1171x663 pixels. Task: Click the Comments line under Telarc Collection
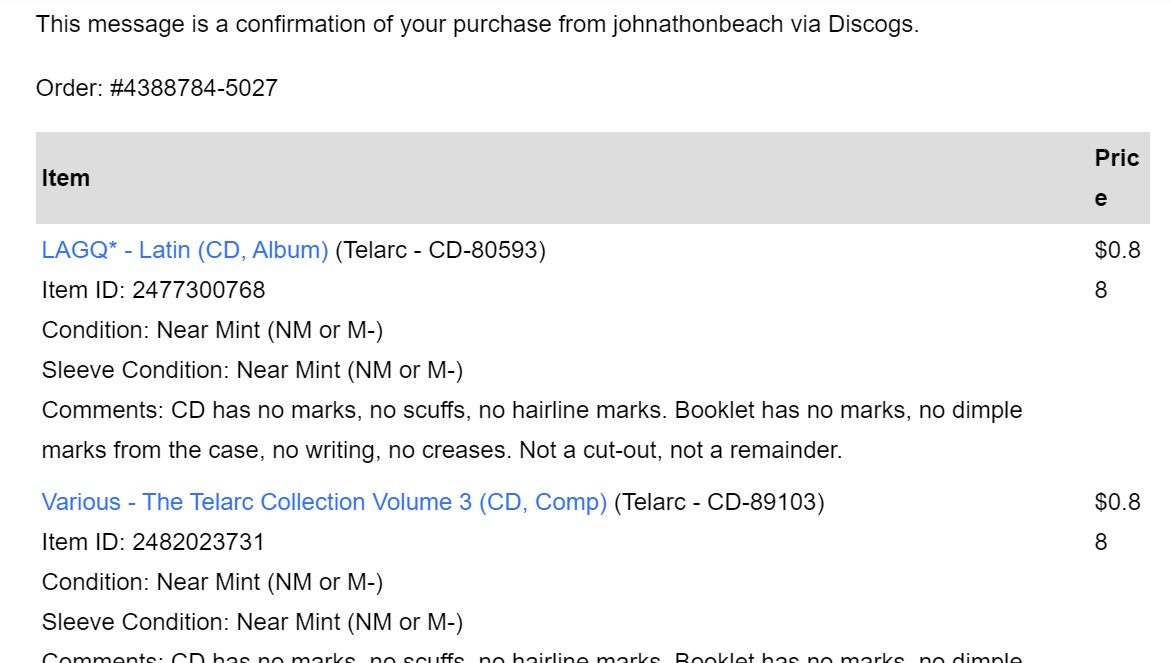pos(532,657)
